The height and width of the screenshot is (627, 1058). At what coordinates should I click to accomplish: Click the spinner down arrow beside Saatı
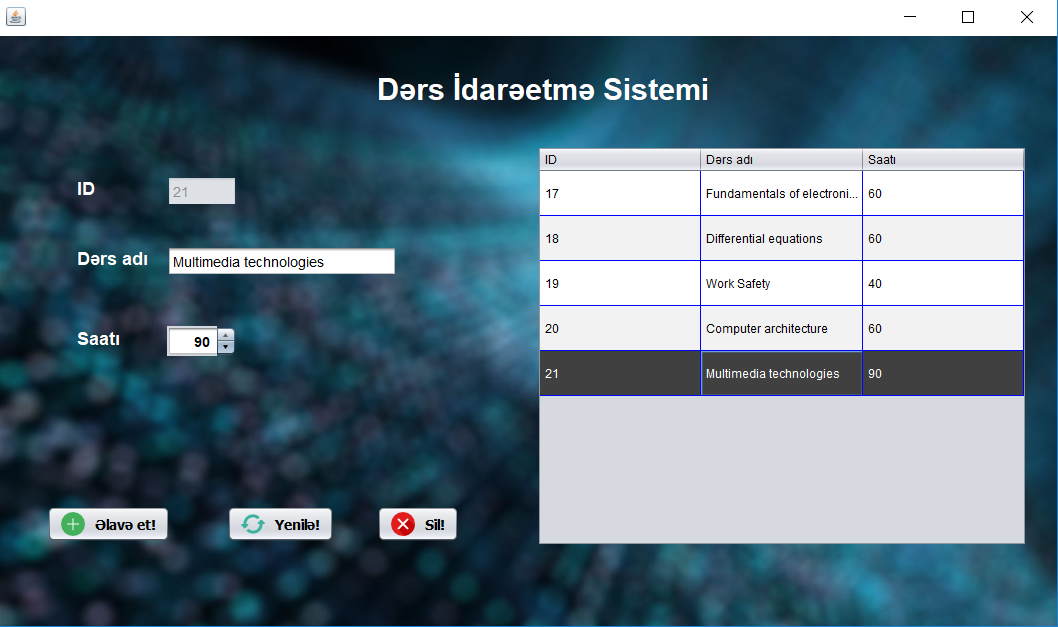point(226,347)
